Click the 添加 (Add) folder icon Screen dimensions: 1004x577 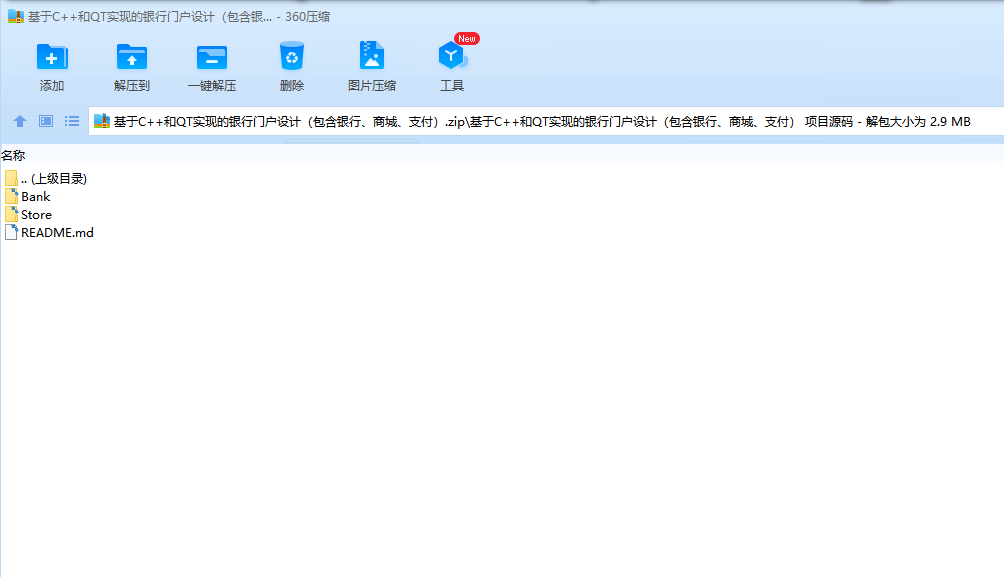[52, 56]
